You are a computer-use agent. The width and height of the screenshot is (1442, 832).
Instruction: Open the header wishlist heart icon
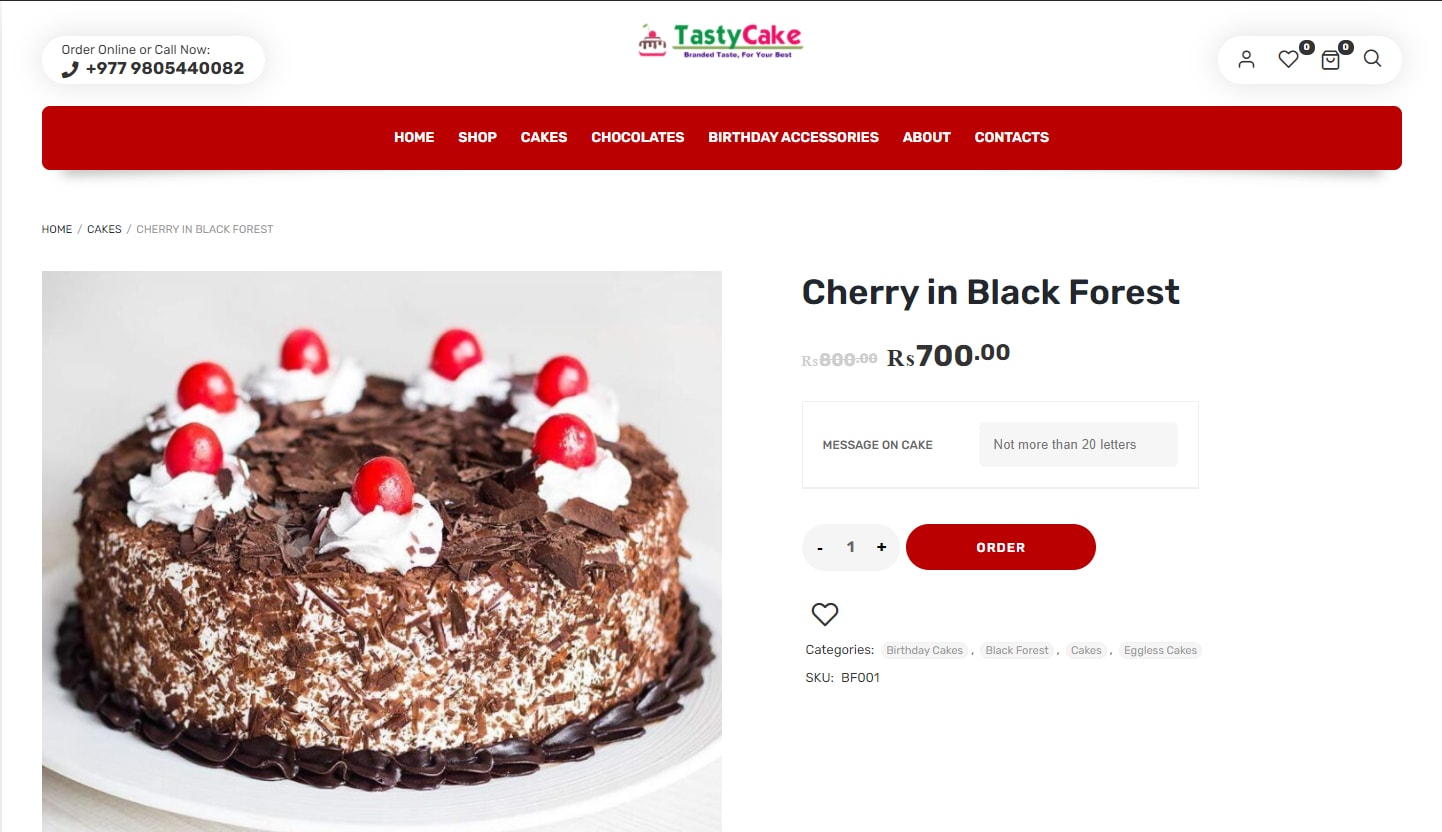(x=1289, y=59)
